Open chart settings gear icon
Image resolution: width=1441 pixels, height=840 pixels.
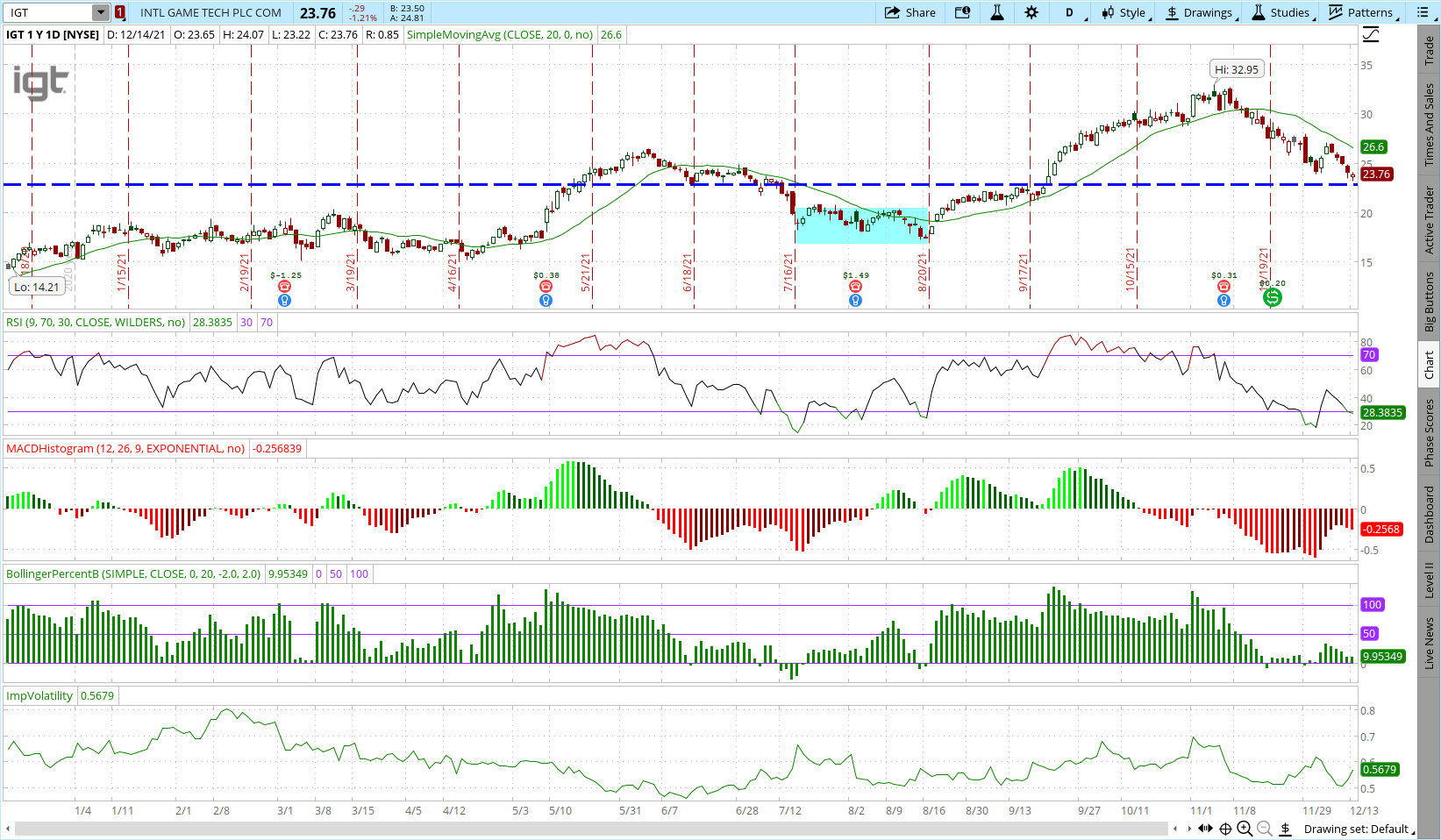(1031, 12)
